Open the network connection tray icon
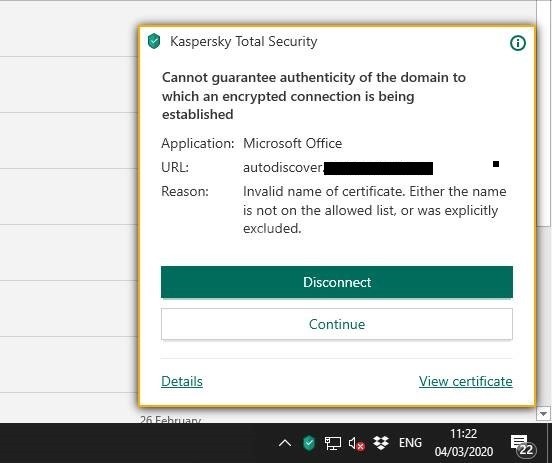 coord(332,443)
